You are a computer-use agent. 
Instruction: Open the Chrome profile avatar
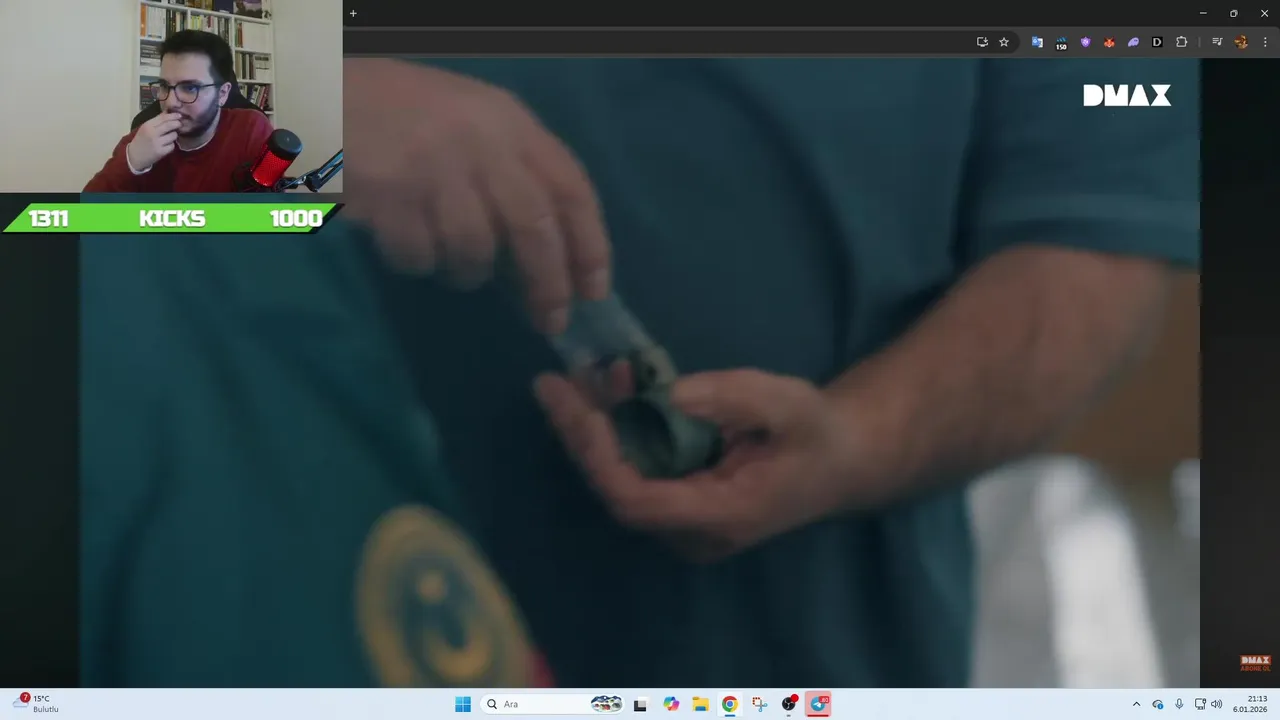1241,42
